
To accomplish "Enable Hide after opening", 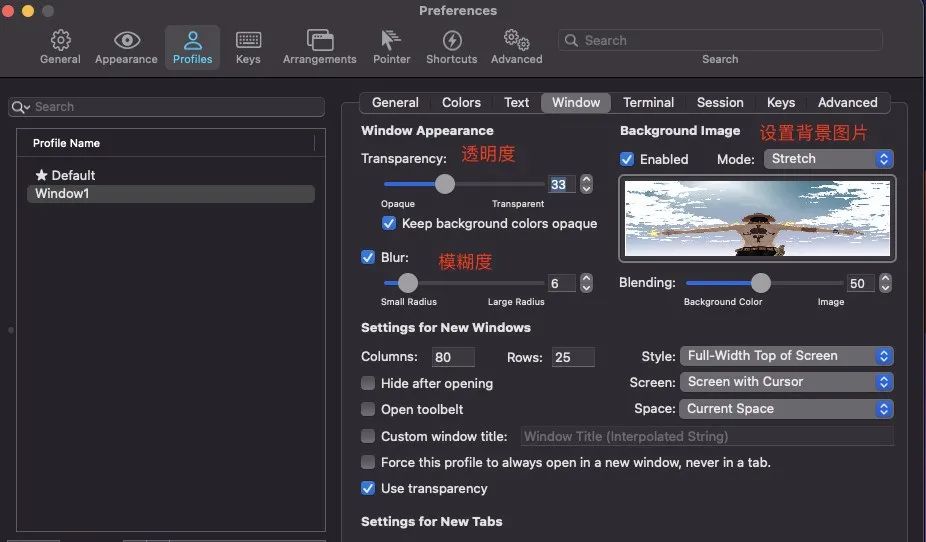I will (x=368, y=383).
